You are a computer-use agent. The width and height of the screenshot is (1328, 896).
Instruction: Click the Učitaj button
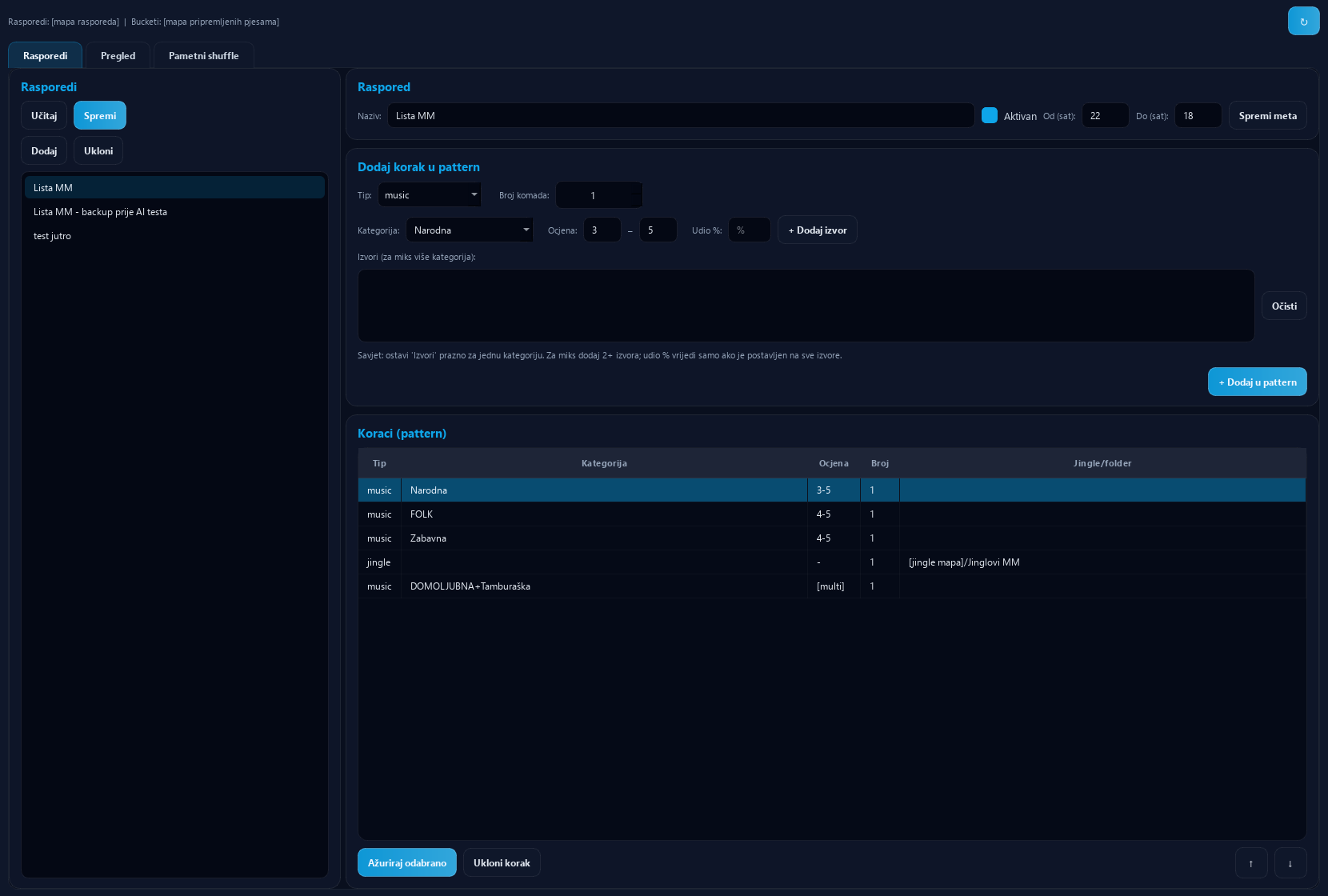[x=44, y=115]
